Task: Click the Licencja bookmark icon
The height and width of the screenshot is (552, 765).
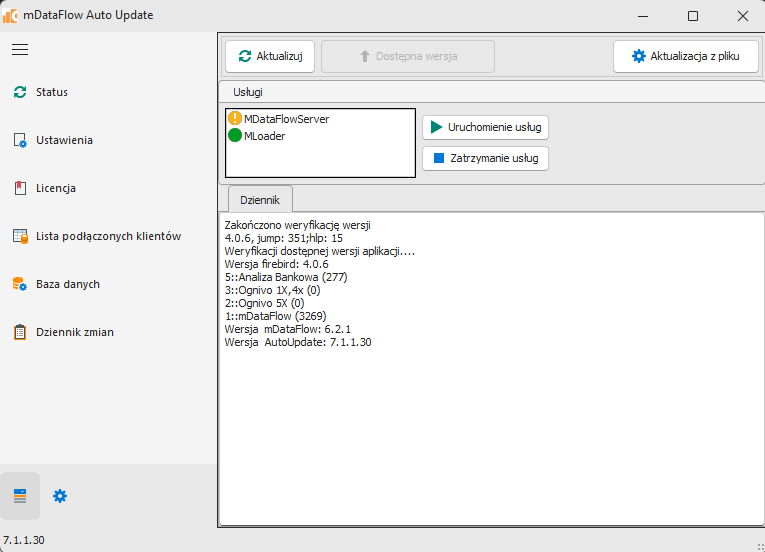Action: click(20, 188)
